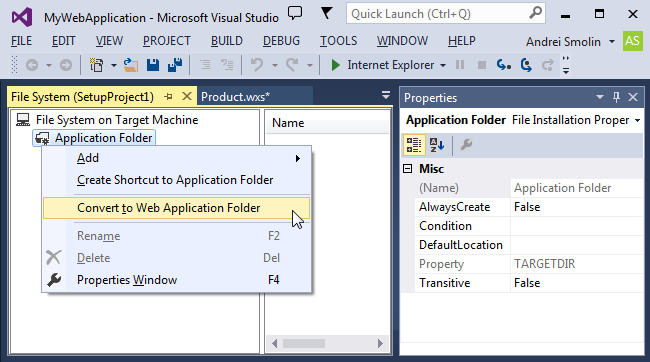Open the EDIT menu
The height and width of the screenshot is (362, 650).
click(x=63, y=41)
